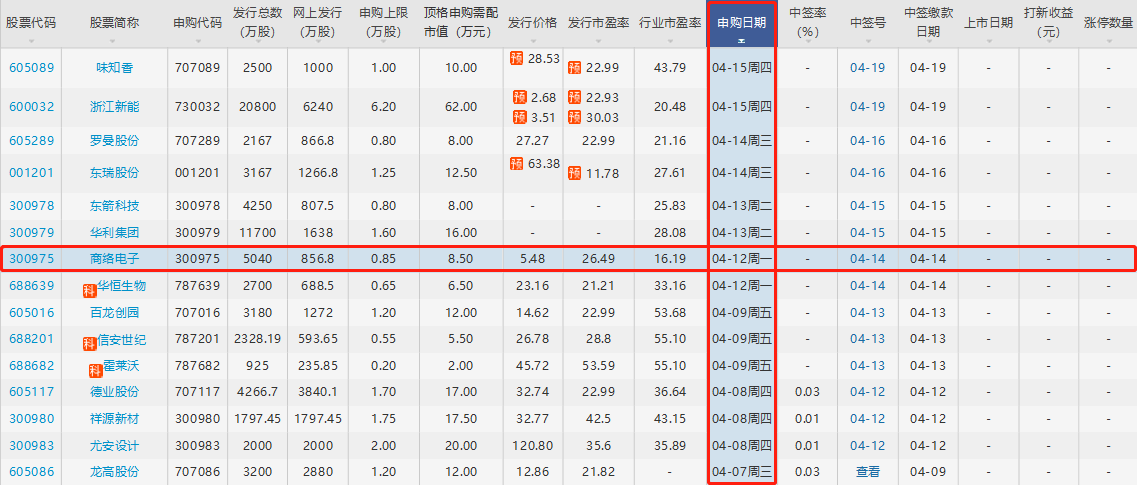This screenshot has height=485, width=1137.
Task: Click the 预 badge beside P/E 30.03
Action: [575, 117]
